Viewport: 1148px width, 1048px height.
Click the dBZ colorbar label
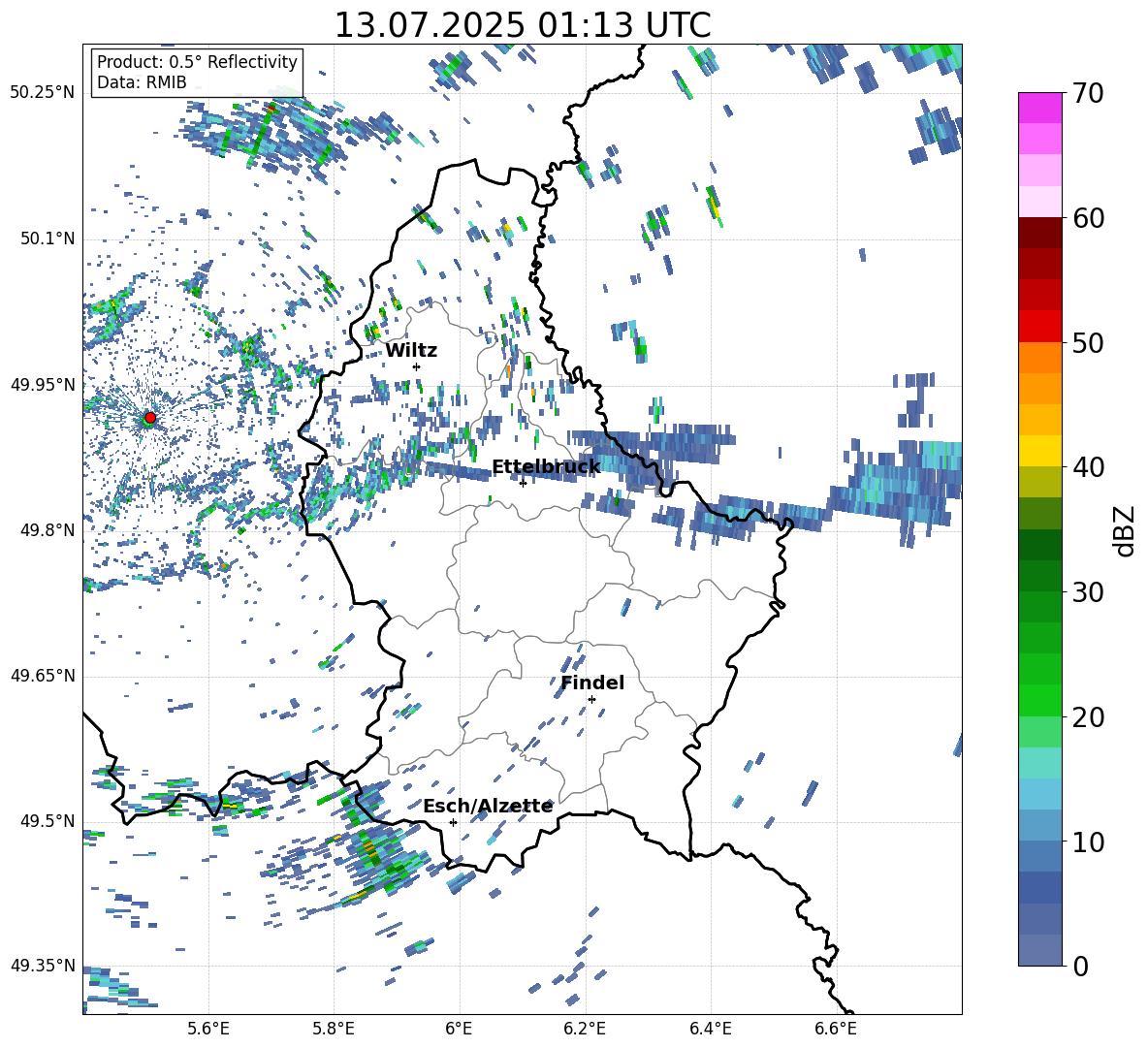pyautogui.click(x=1126, y=530)
